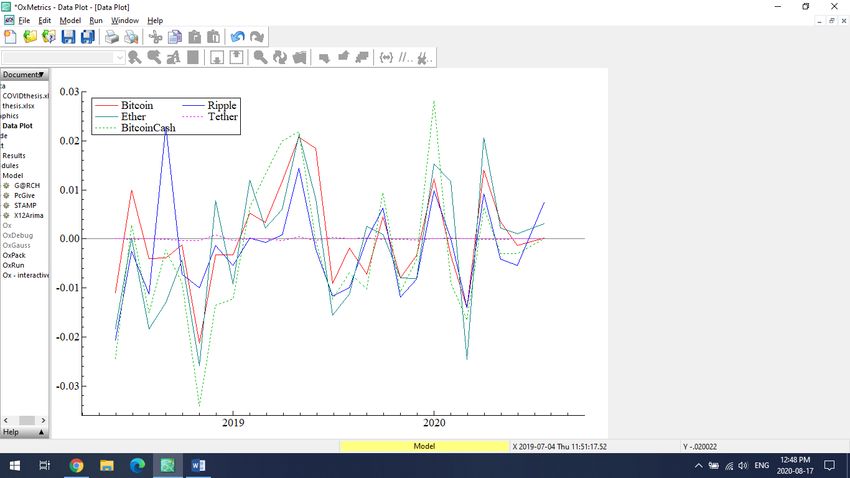
Task: Open Chrome from the taskbar
Action: tap(76, 466)
